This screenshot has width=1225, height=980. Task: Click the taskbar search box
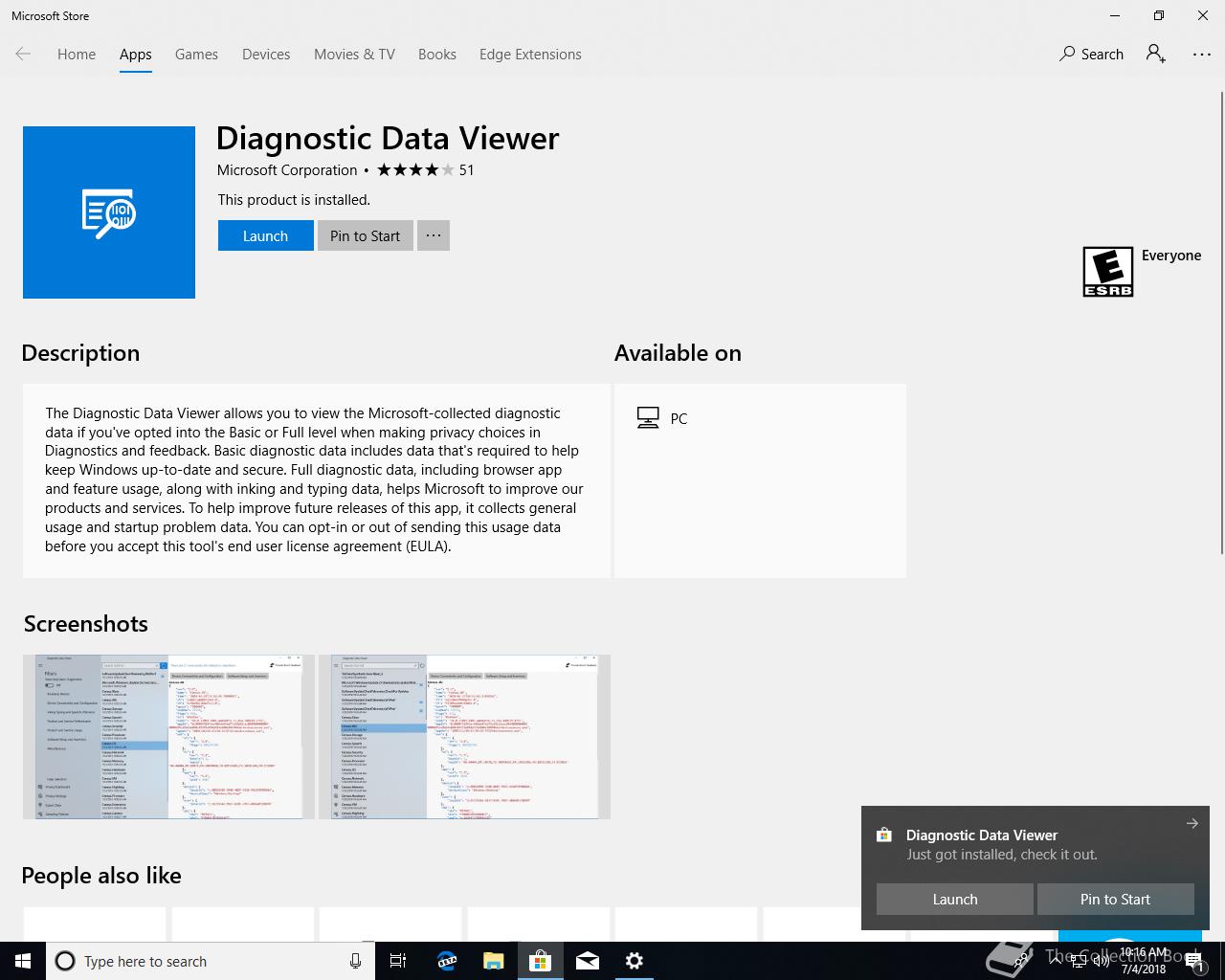point(209,961)
